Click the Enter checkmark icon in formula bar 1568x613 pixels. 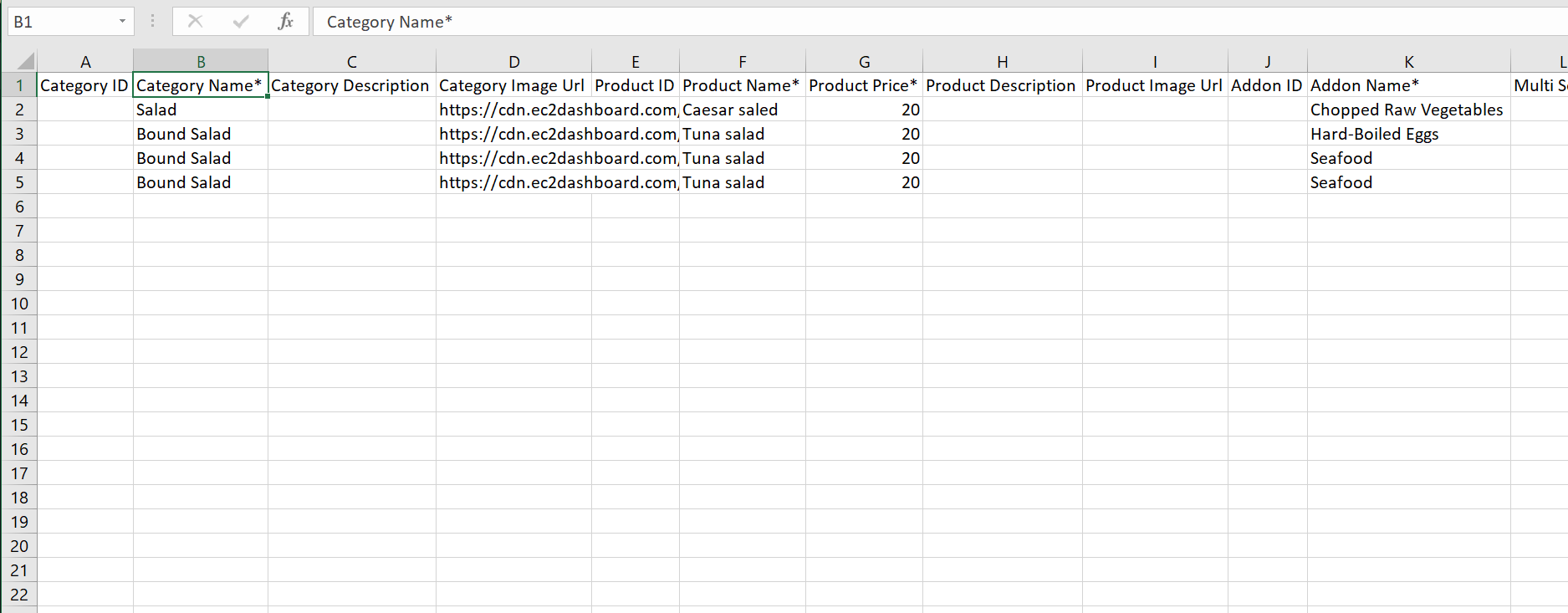(x=241, y=22)
